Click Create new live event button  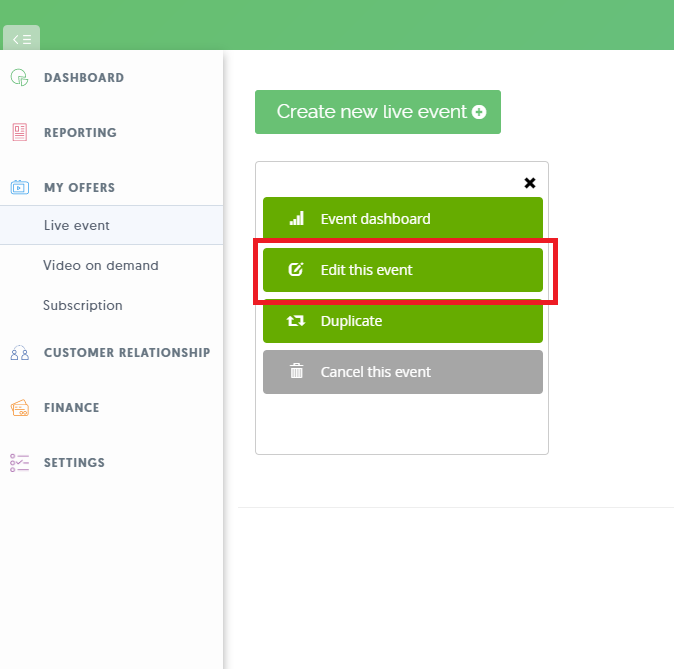pos(378,112)
